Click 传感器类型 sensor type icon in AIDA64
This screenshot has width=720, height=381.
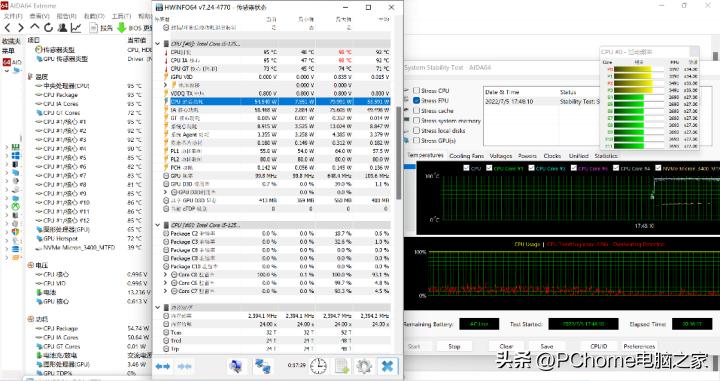[x=39, y=50]
